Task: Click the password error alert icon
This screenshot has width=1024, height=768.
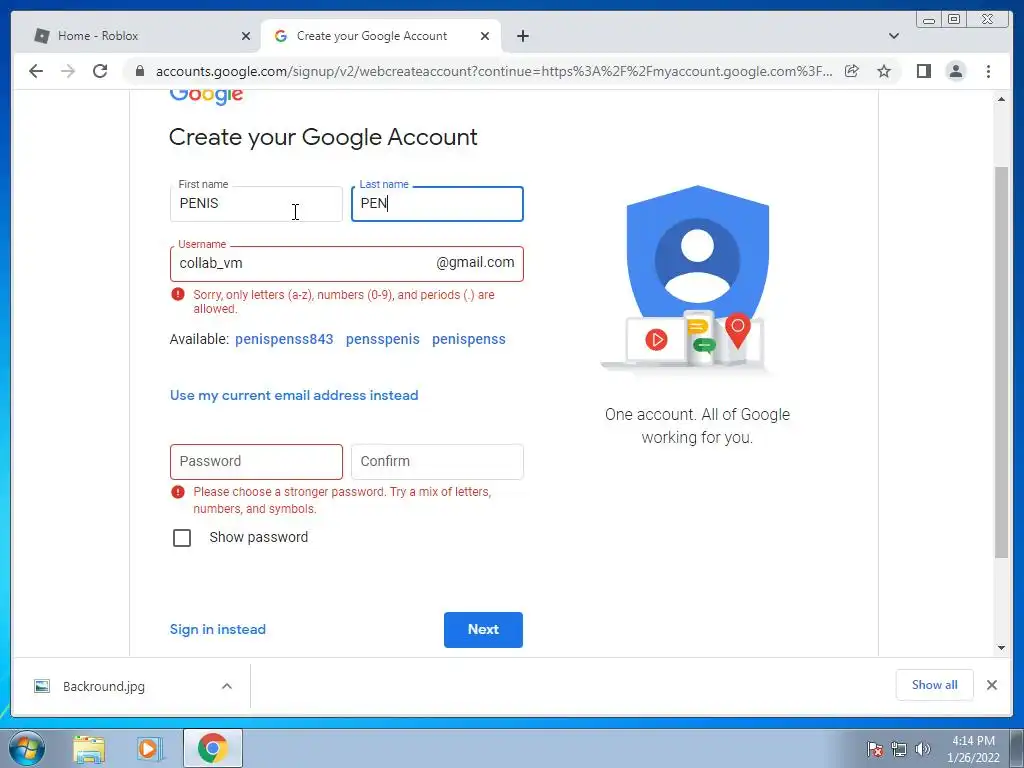Action: click(x=178, y=492)
